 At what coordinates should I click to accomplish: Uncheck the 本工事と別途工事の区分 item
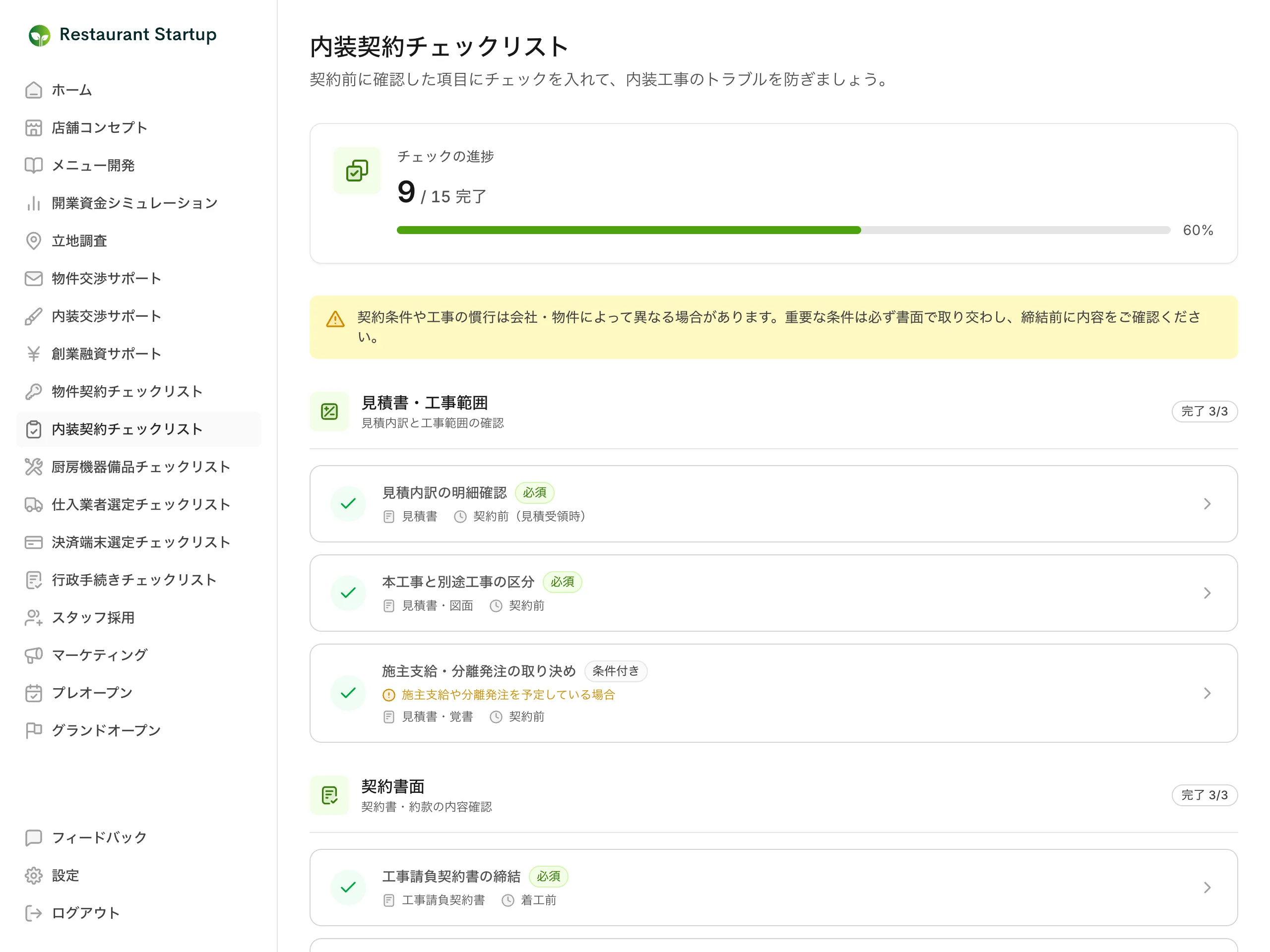click(348, 593)
